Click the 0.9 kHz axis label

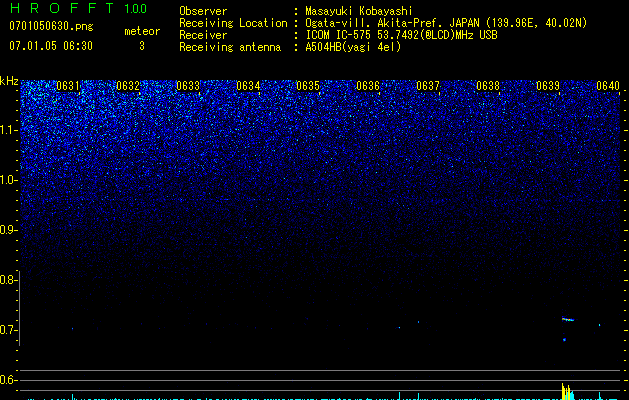8,230
